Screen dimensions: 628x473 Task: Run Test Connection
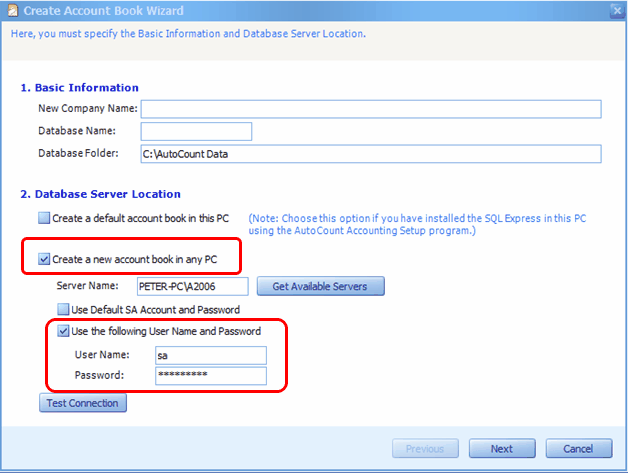coord(82,404)
